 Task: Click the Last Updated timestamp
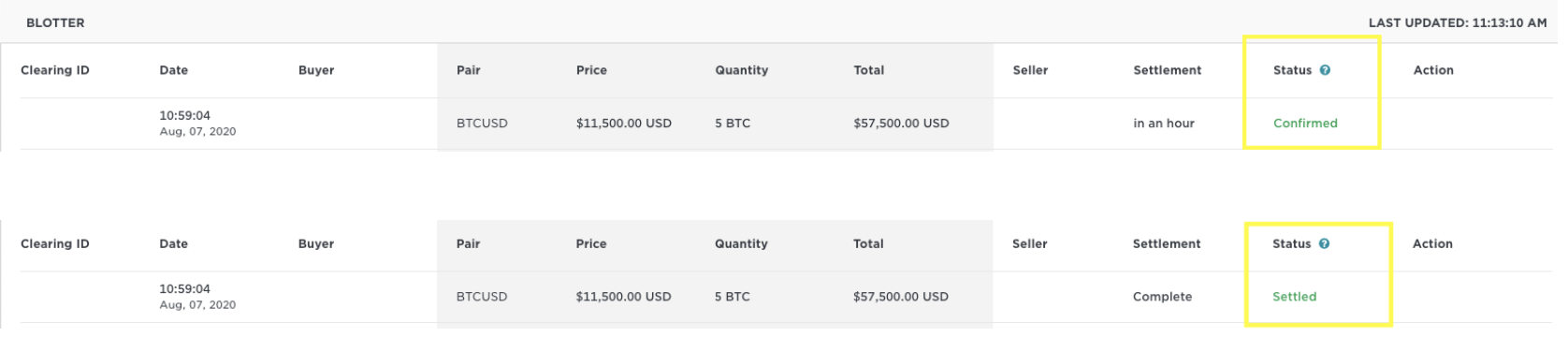coord(1458,22)
